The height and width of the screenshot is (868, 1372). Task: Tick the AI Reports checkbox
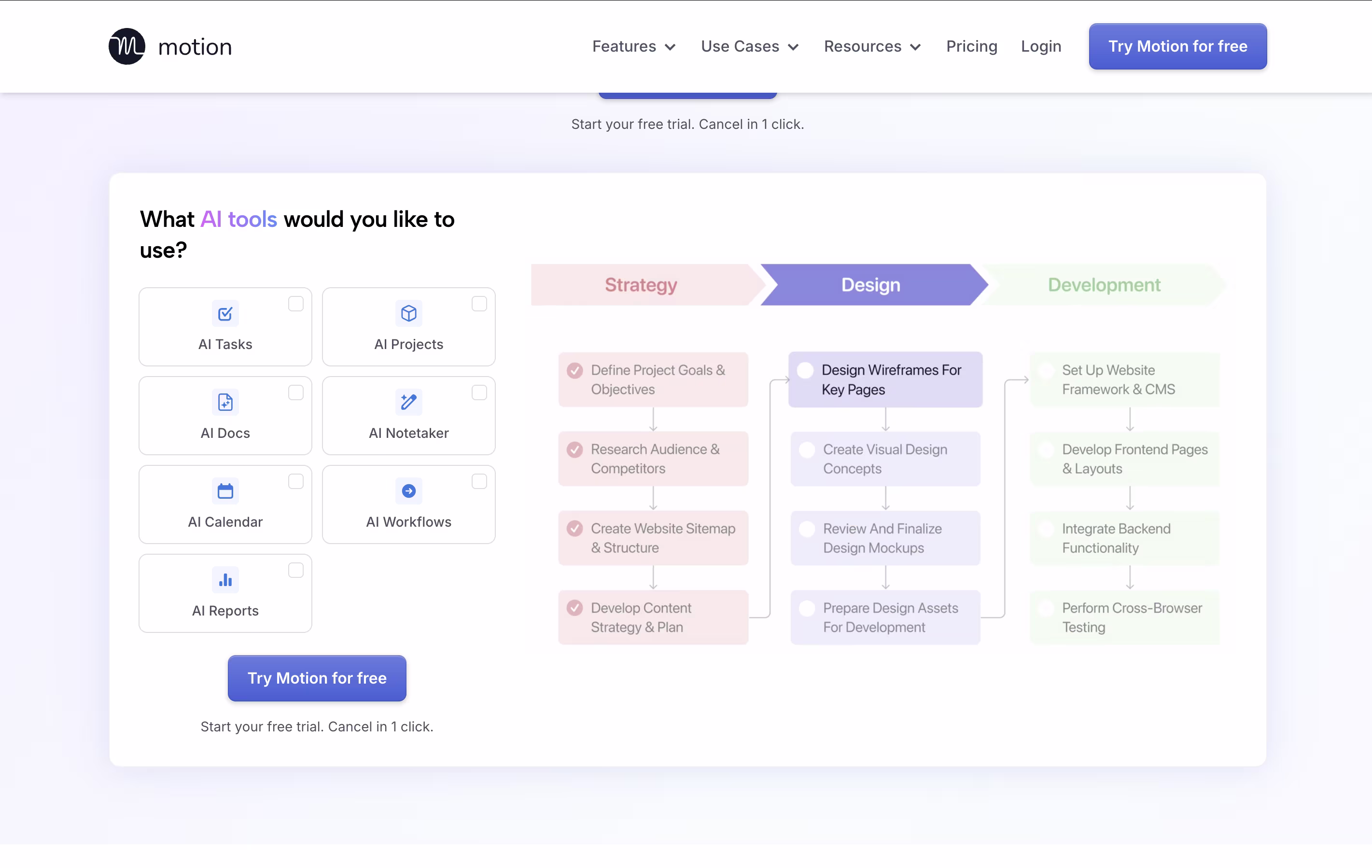(296, 571)
